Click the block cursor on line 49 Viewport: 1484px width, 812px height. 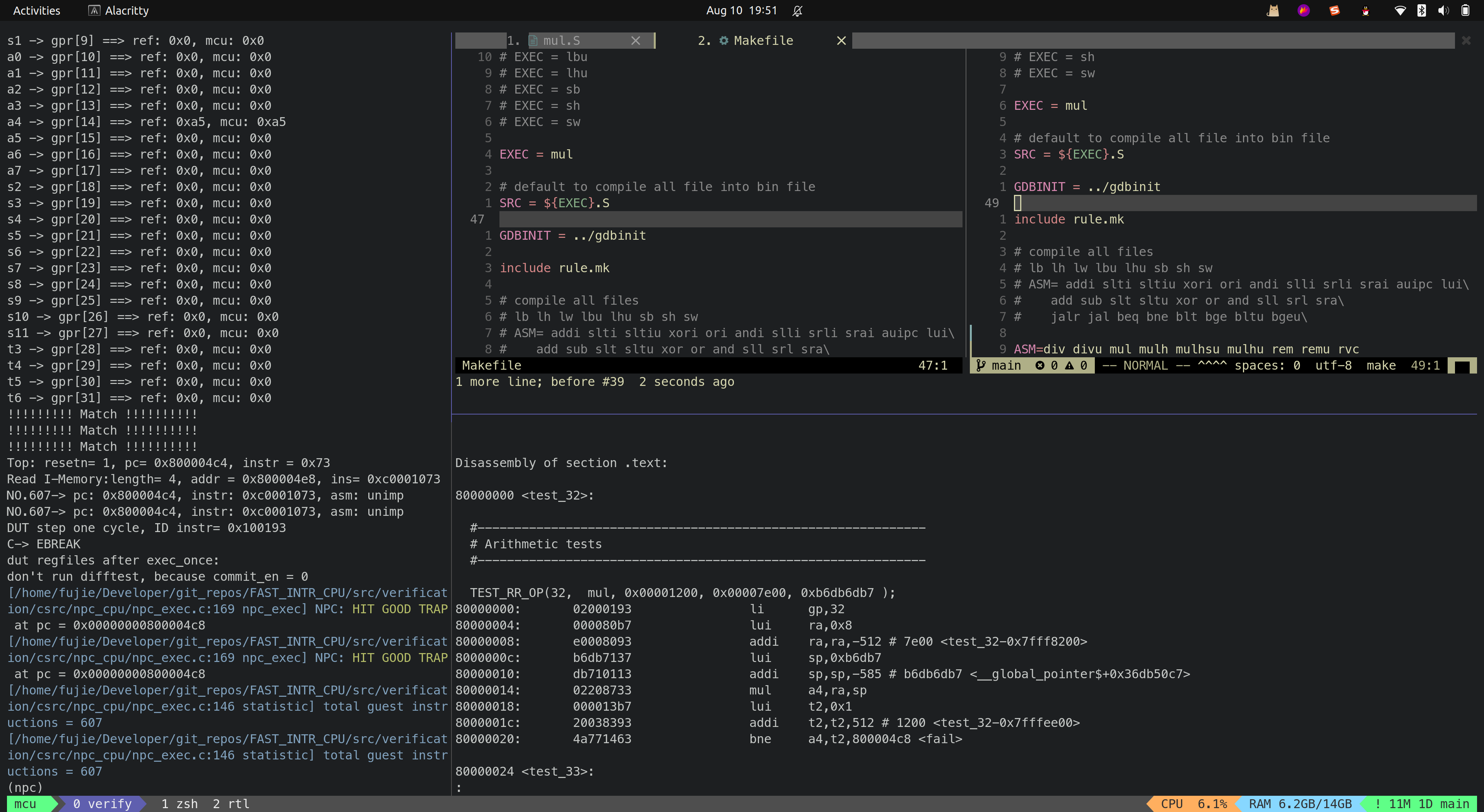point(1017,203)
